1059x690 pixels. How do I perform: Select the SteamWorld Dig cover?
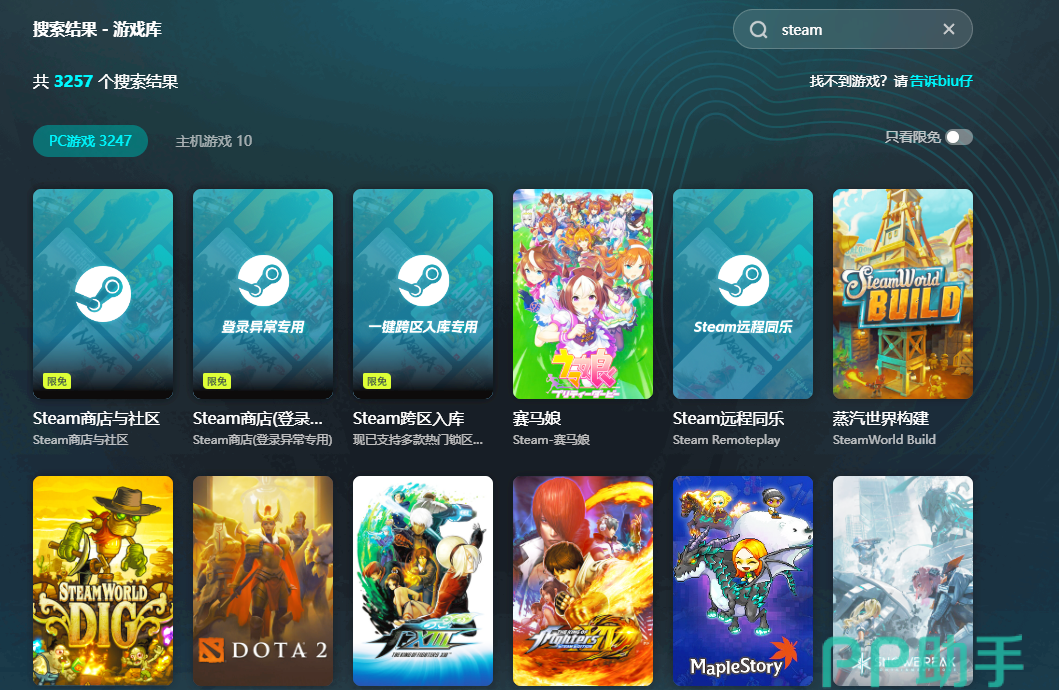[x=103, y=580]
